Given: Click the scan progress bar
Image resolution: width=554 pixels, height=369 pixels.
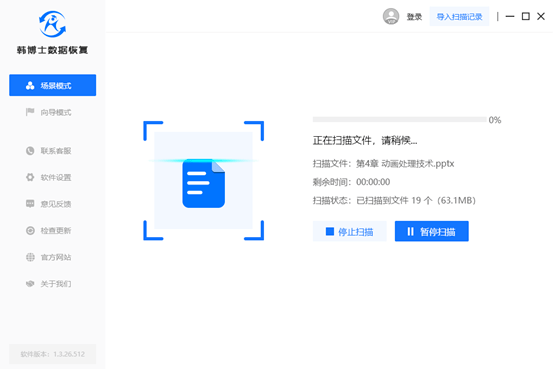Looking at the screenshot, I should tap(400, 119).
